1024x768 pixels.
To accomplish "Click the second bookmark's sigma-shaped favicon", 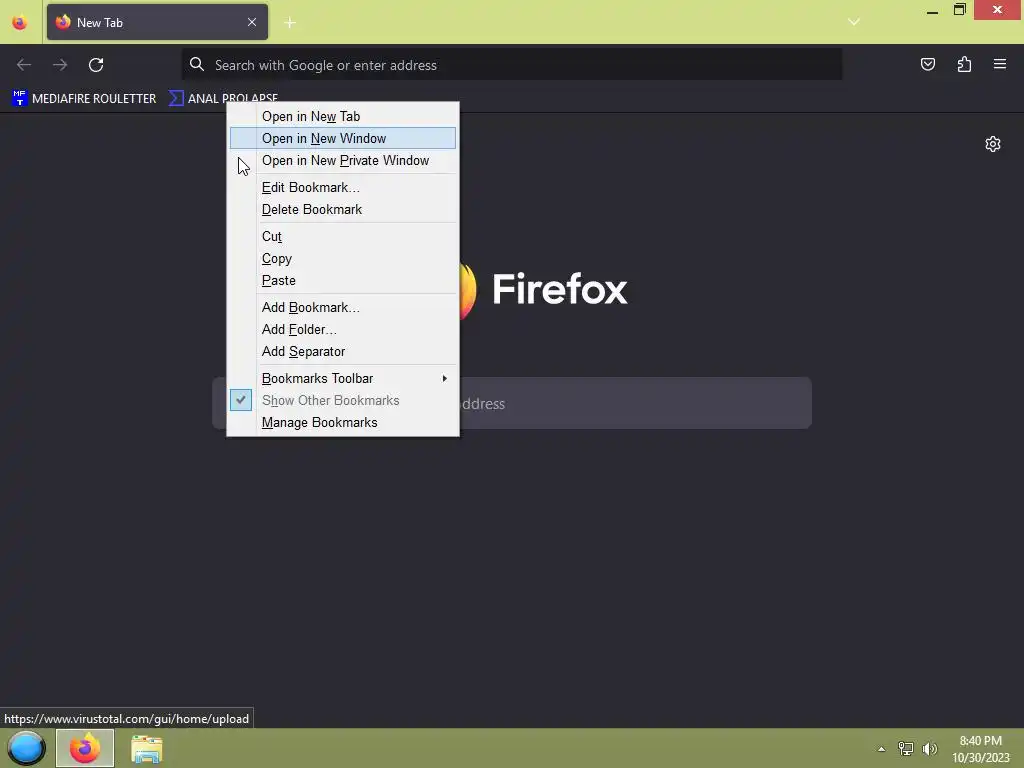I will 176,99.
